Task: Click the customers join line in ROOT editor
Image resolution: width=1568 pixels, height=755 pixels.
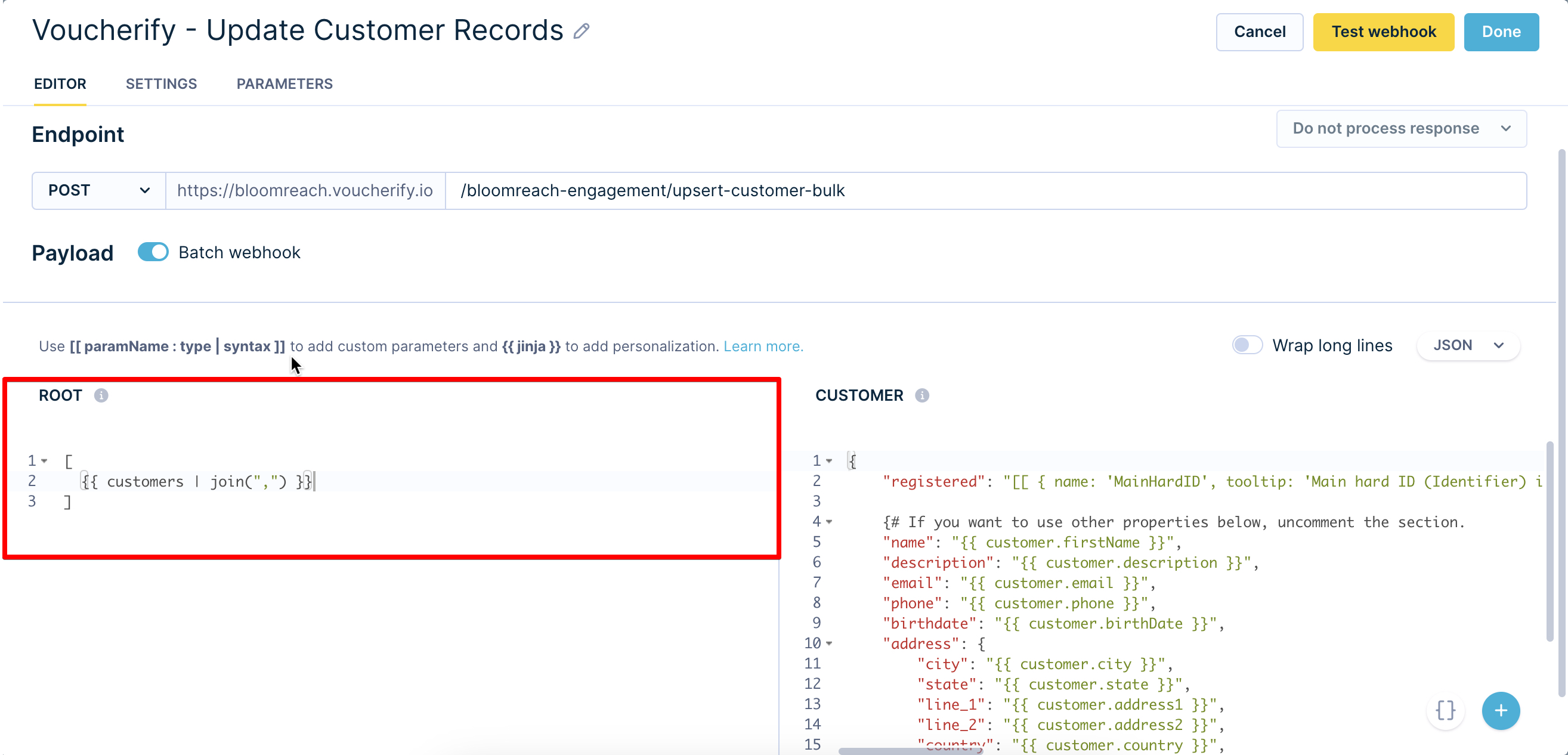Action: pyautogui.click(x=198, y=482)
